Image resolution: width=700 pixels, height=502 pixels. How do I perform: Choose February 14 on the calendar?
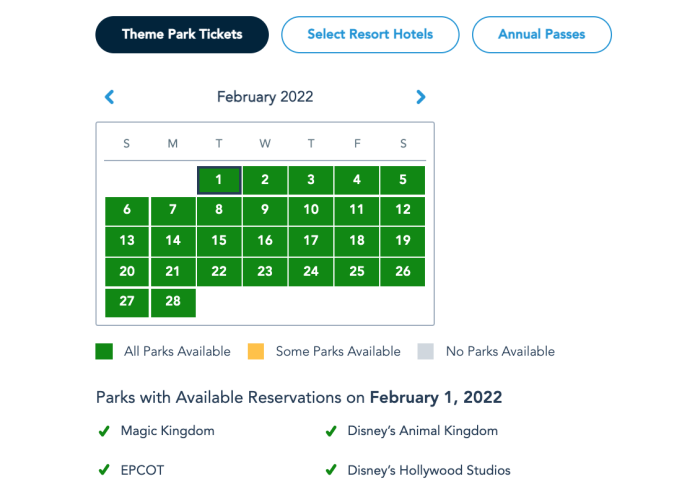point(173,241)
